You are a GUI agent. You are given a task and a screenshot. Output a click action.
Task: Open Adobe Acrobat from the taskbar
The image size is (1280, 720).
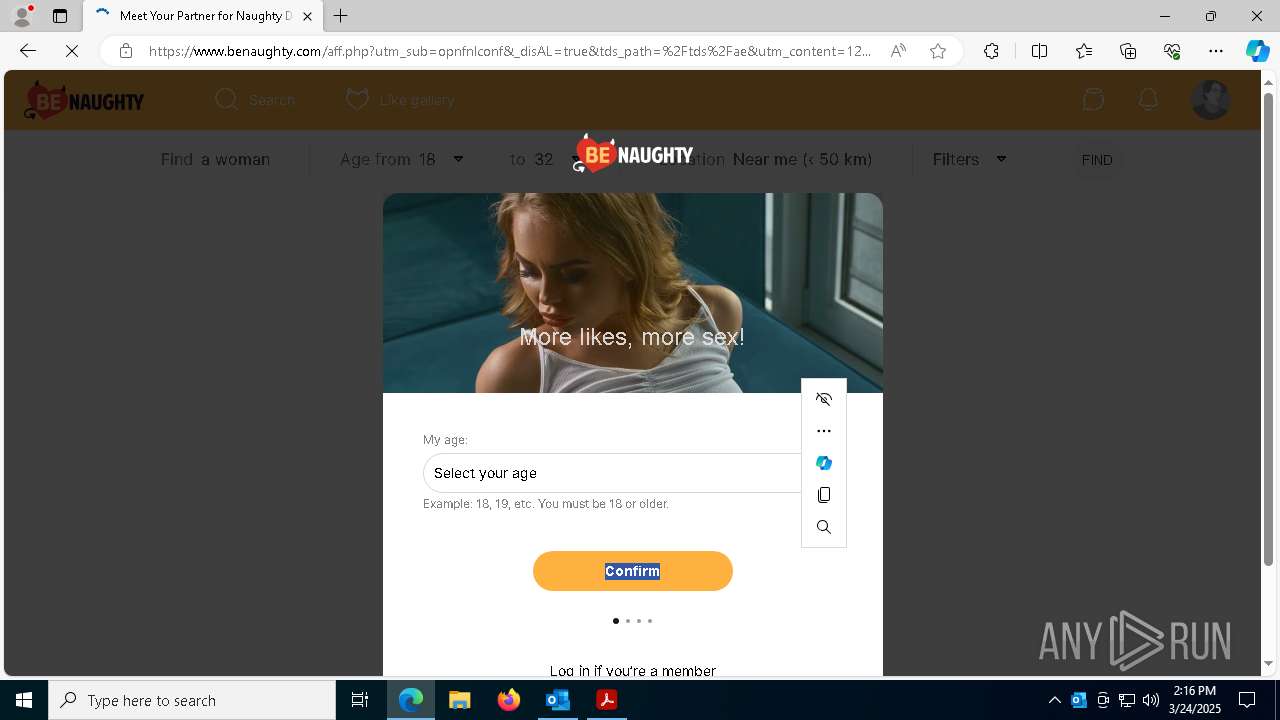point(606,700)
